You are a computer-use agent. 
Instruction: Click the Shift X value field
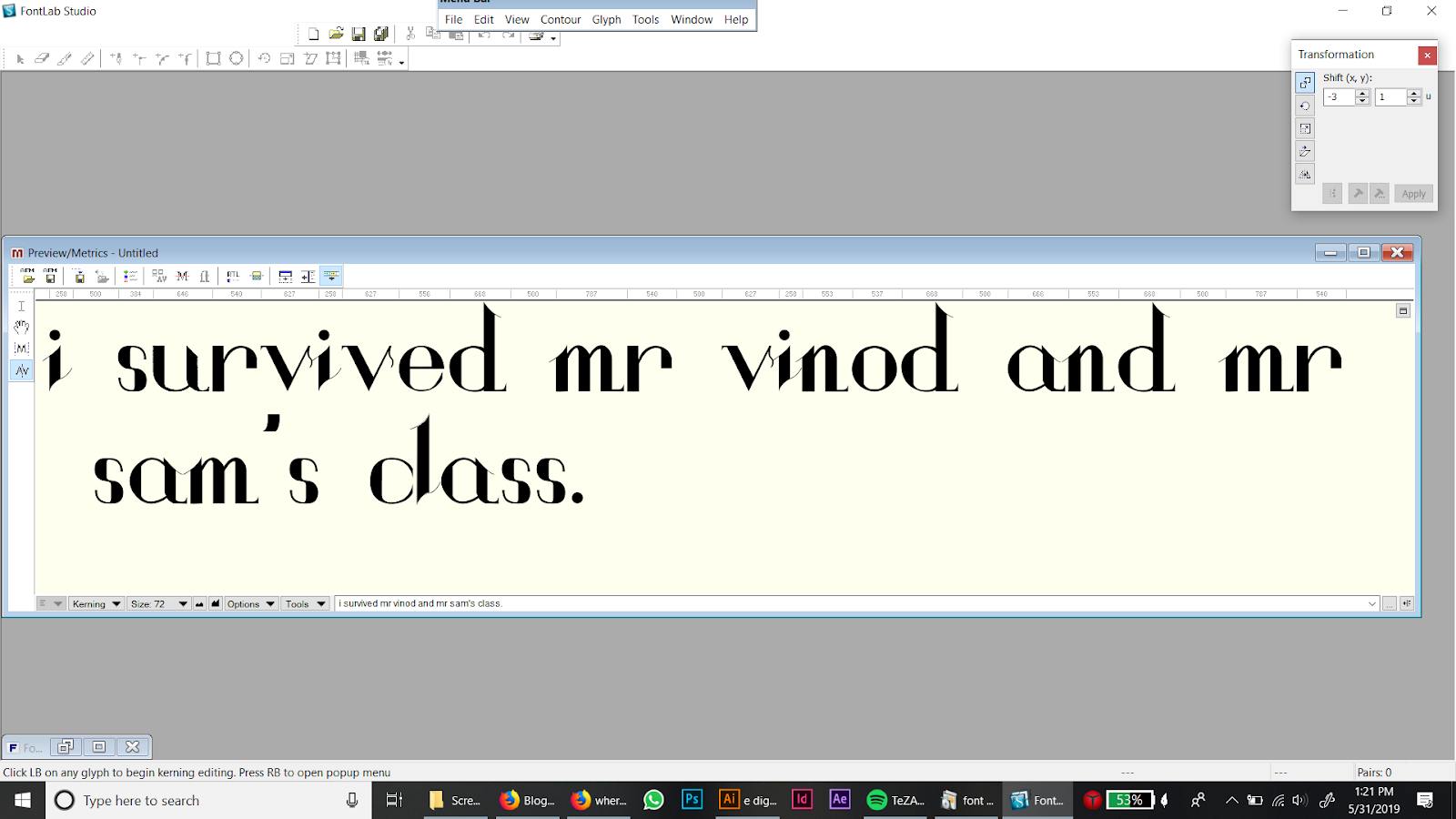pyautogui.click(x=1339, y=97)
